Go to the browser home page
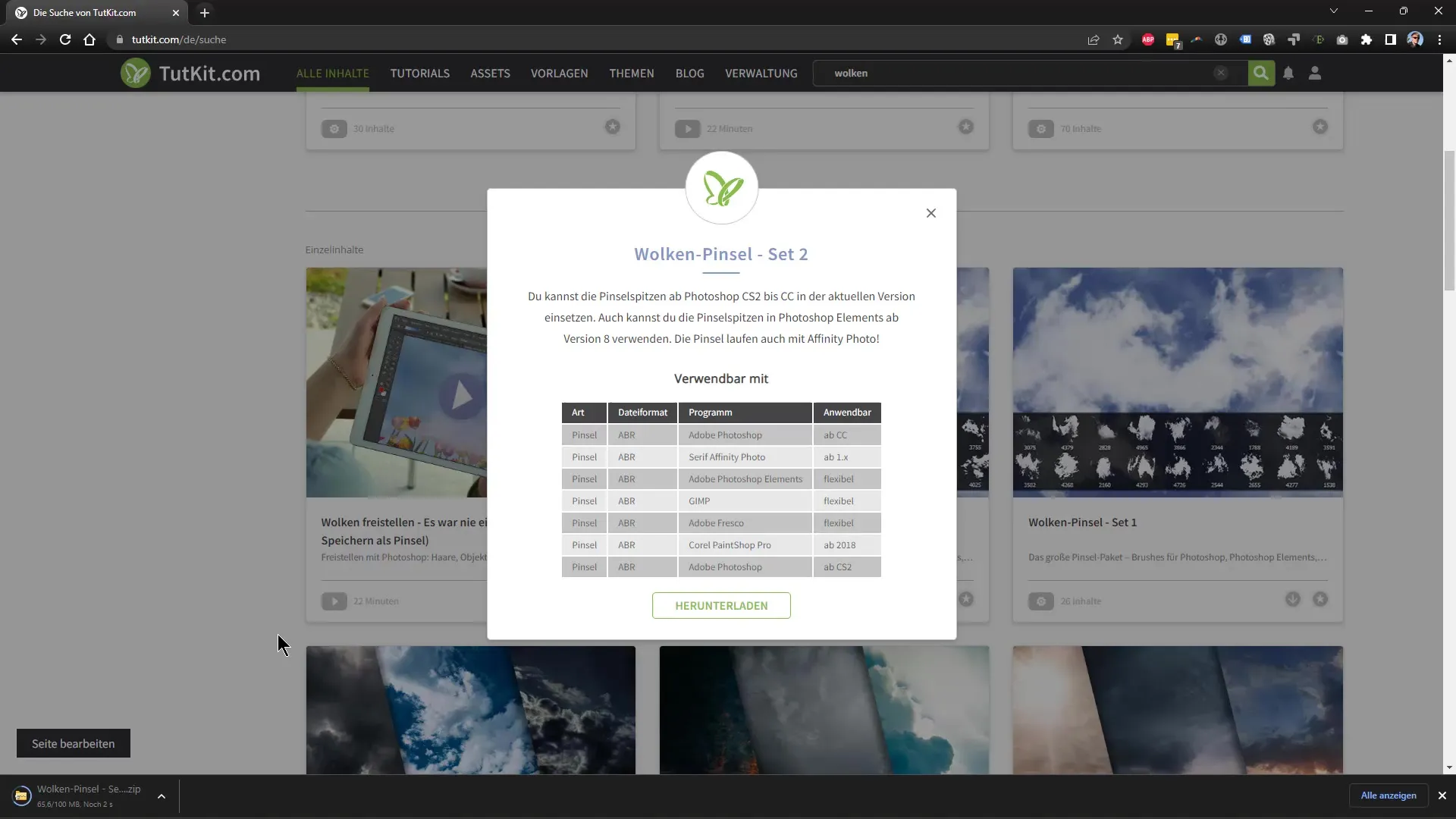The height and width of the screenshot is (819, 1456). coord(89,39)
